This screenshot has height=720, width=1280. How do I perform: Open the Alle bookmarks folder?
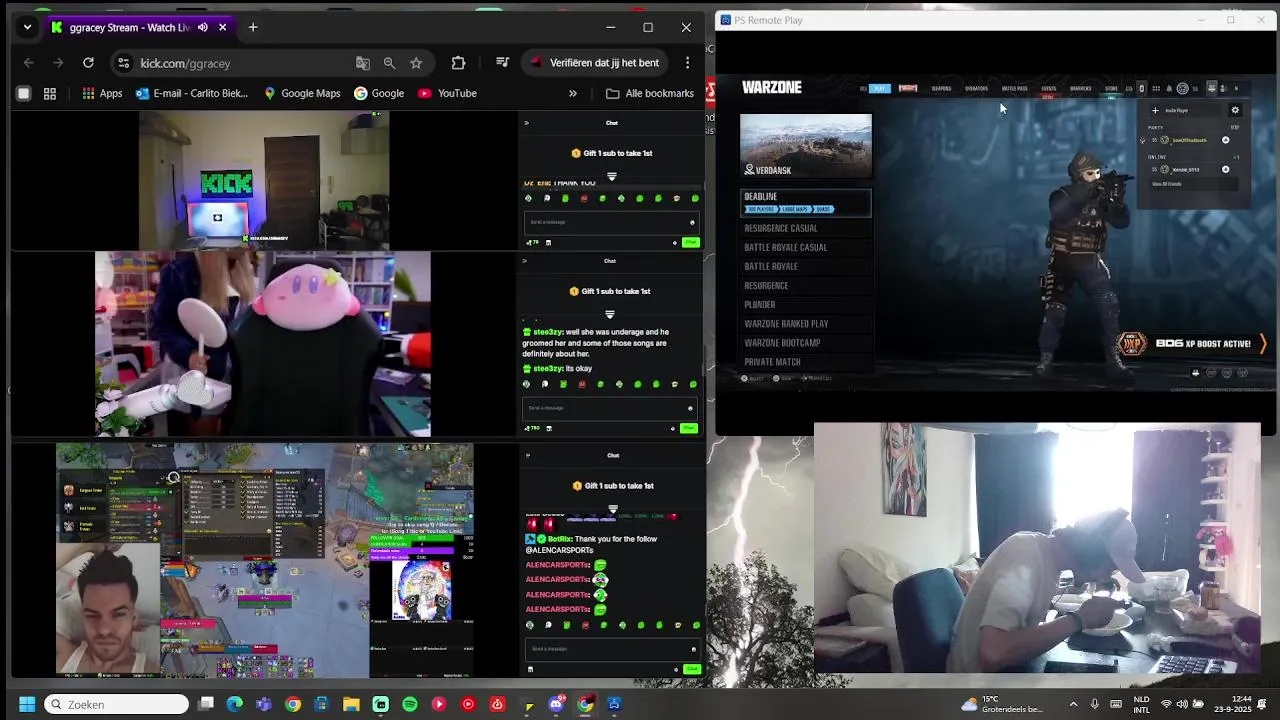[650, 93]
